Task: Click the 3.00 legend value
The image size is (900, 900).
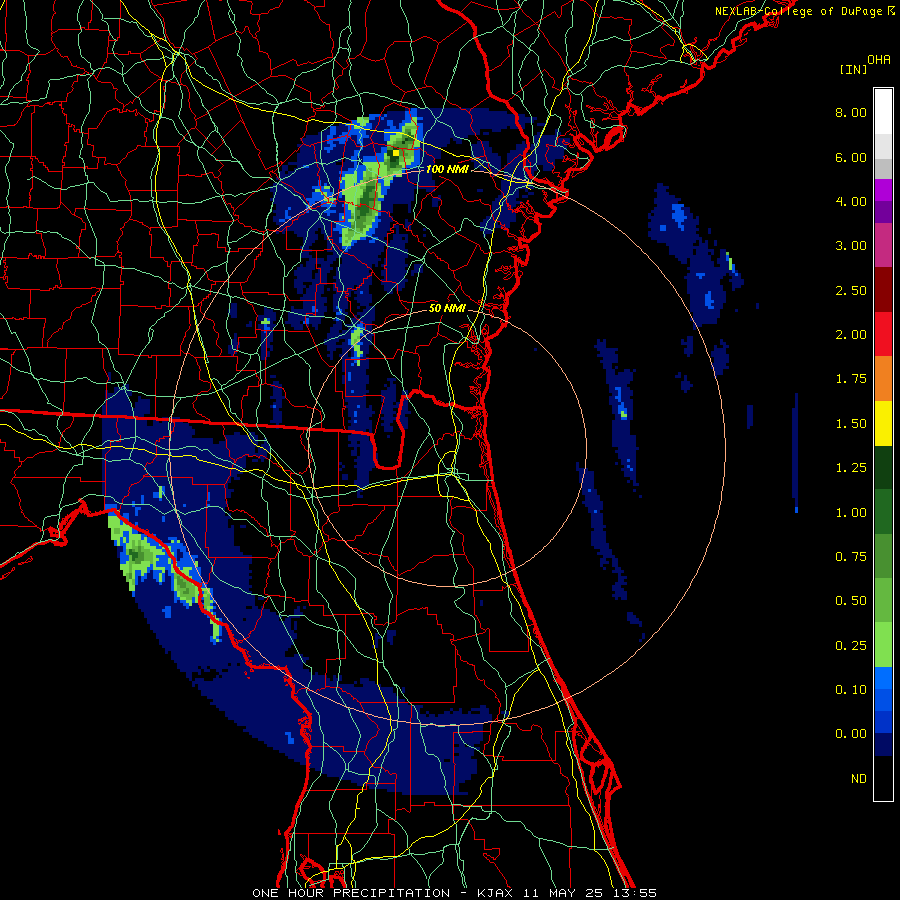Action: coord(851,246)
